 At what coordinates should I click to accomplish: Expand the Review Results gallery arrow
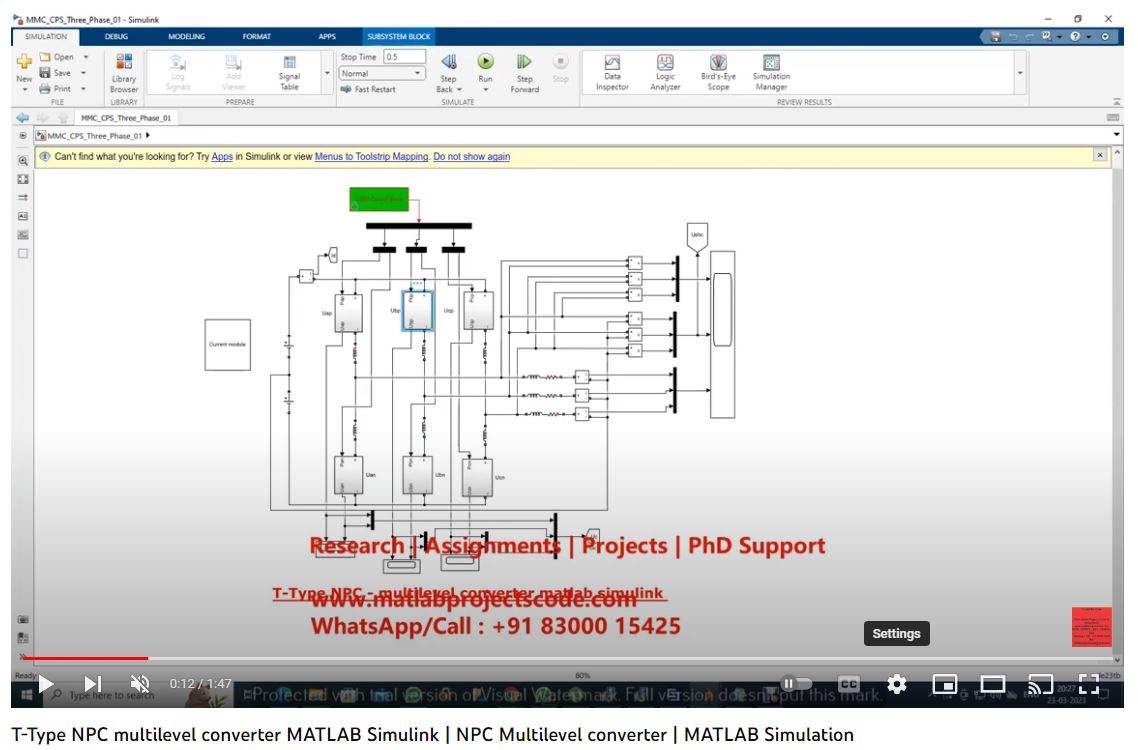click(x=1020, y=73)
